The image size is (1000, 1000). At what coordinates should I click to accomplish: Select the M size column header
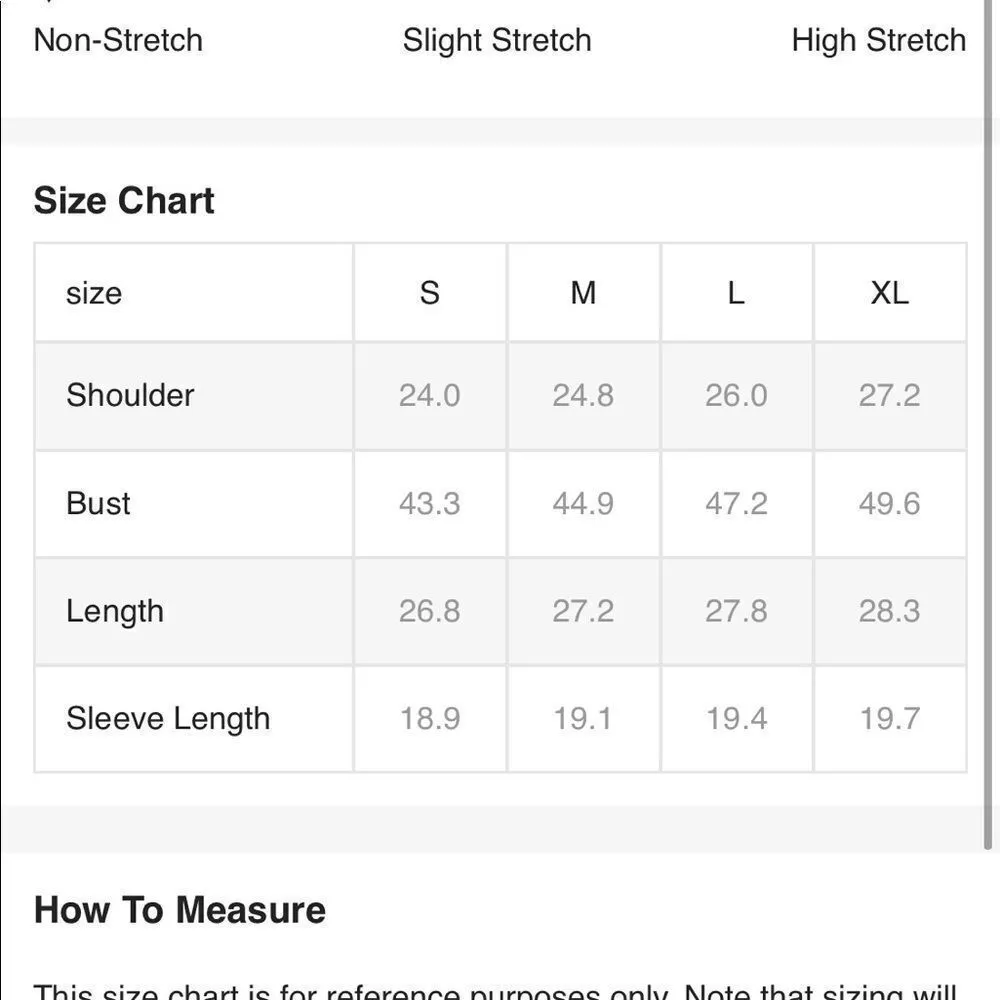pyautogui.click(x=583, y=293)
